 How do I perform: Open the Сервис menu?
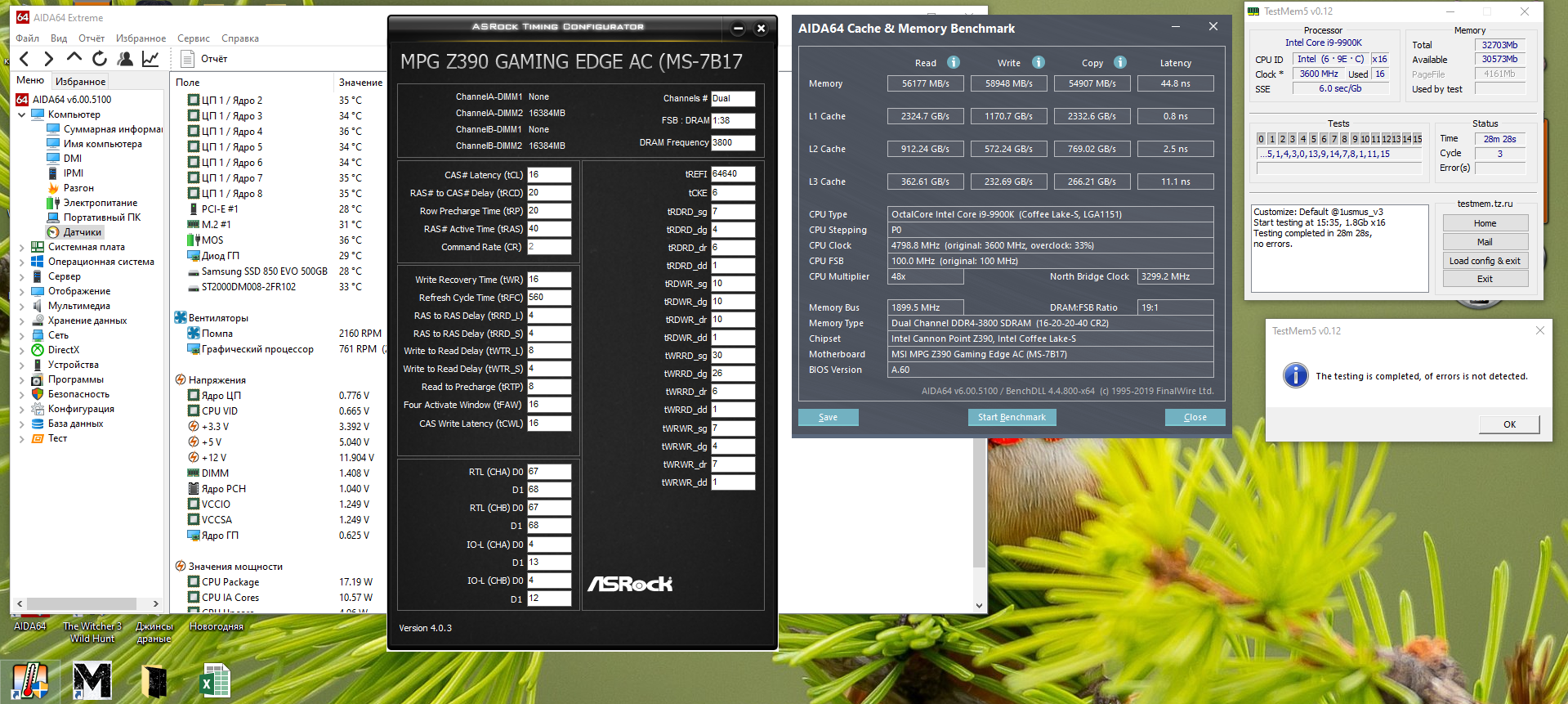coord(194,38)
